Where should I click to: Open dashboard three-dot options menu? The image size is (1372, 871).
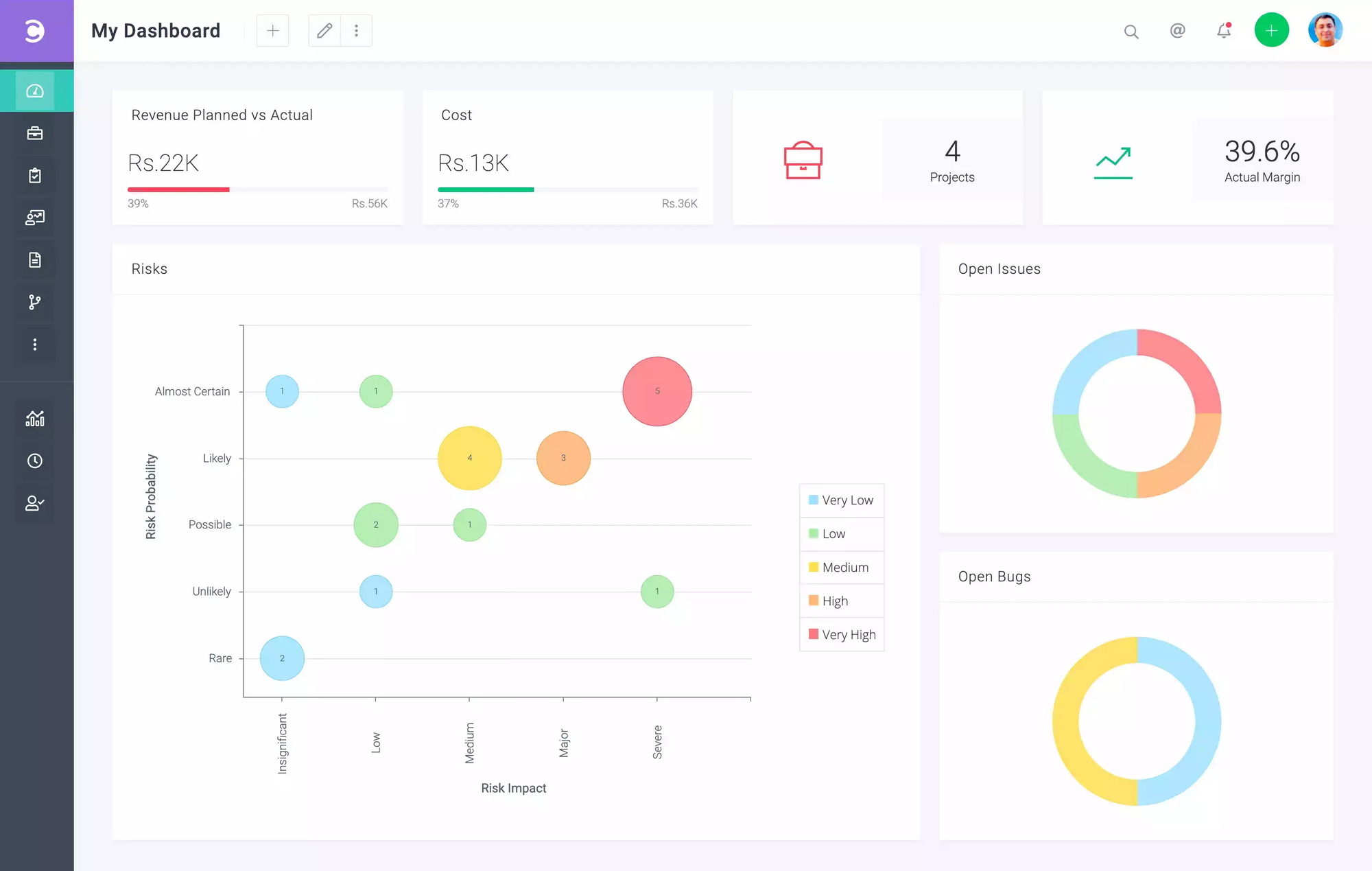356,31
